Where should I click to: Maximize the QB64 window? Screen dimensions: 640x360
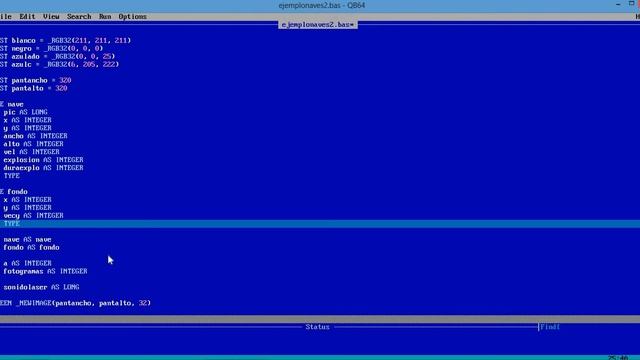(631, 4)
